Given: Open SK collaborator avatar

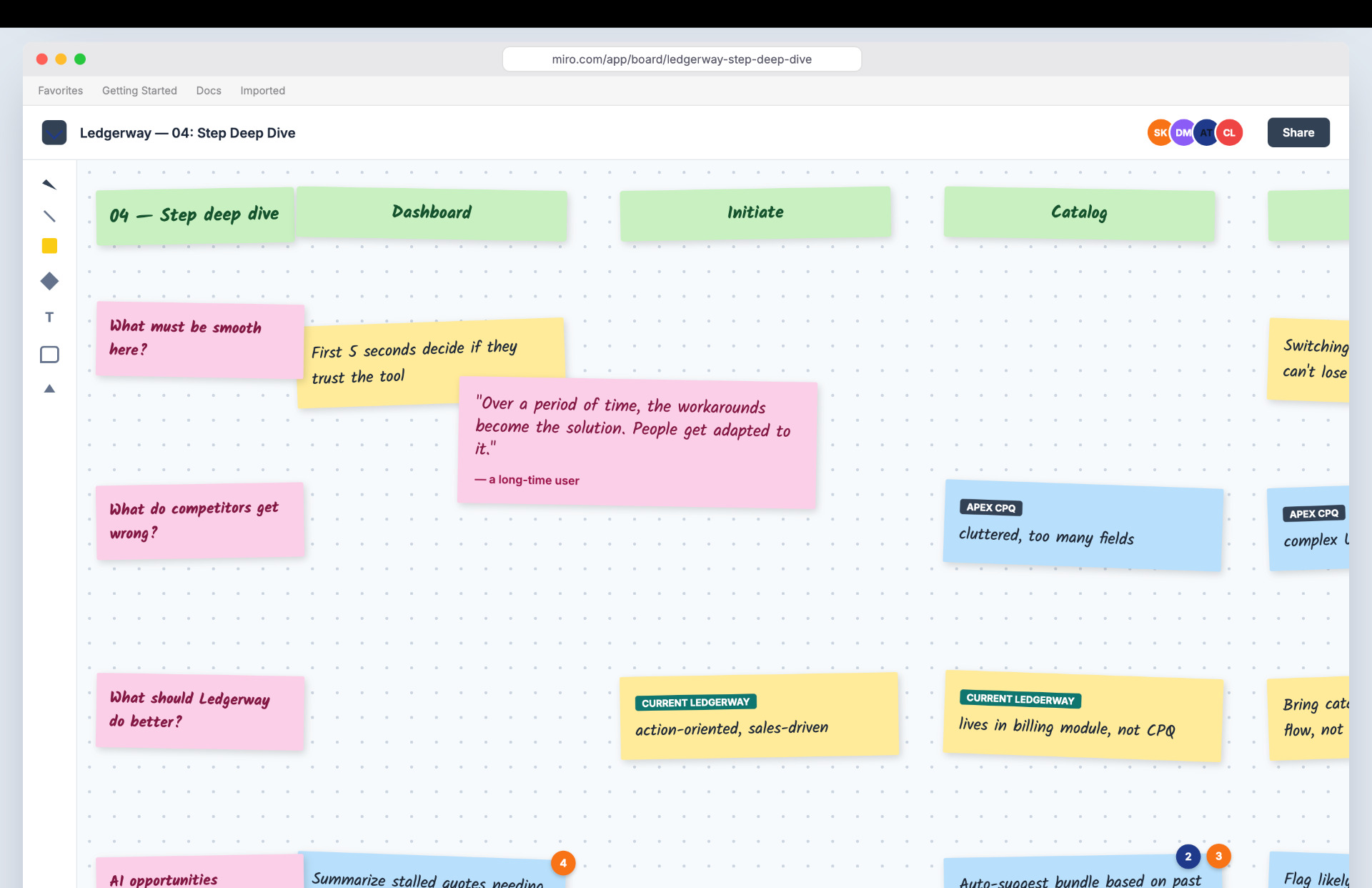Looking at the screenshot, I should 1159,133.
